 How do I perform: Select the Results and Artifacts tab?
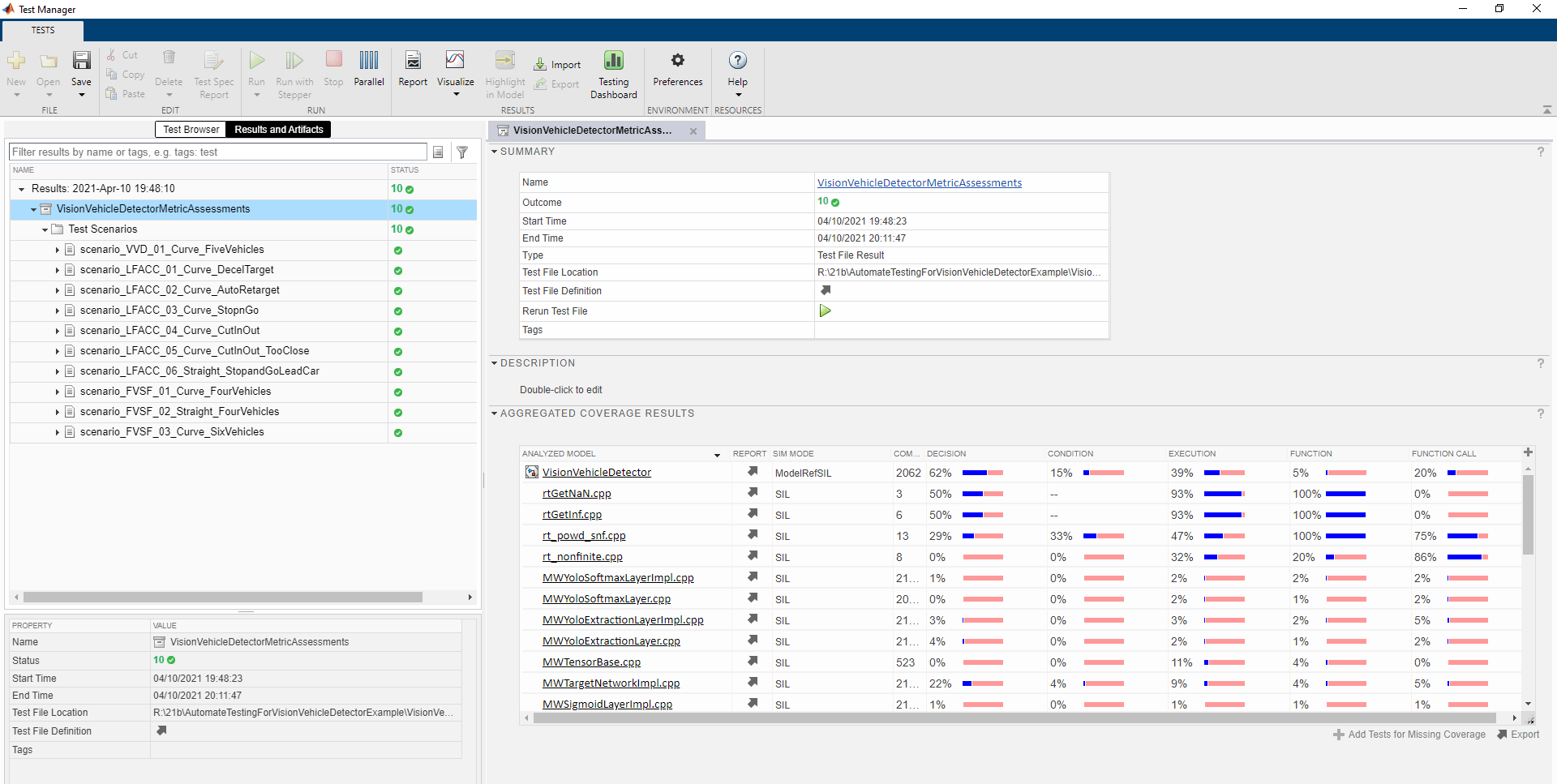coord(278,130)
